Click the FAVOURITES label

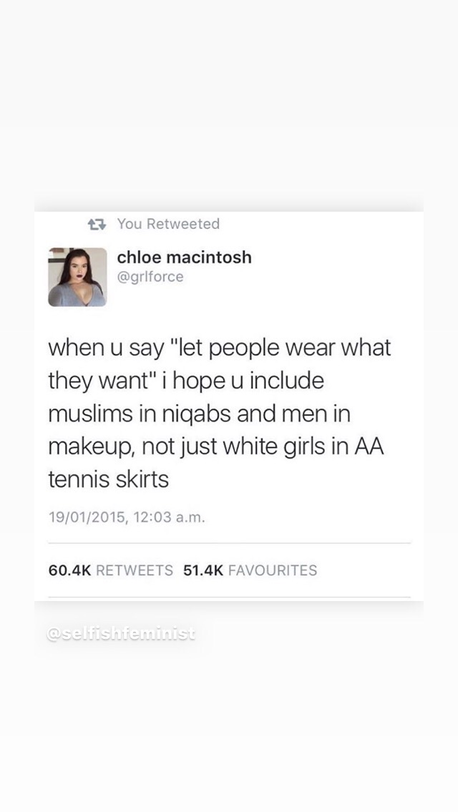point(273,570)
